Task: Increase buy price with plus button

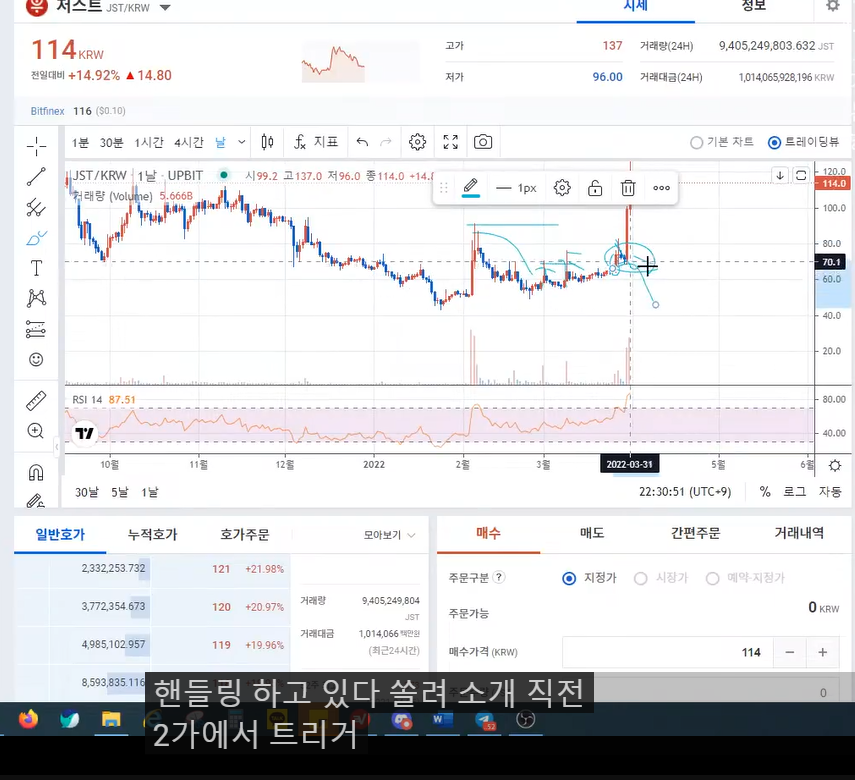Action: (x=822, y=652)
